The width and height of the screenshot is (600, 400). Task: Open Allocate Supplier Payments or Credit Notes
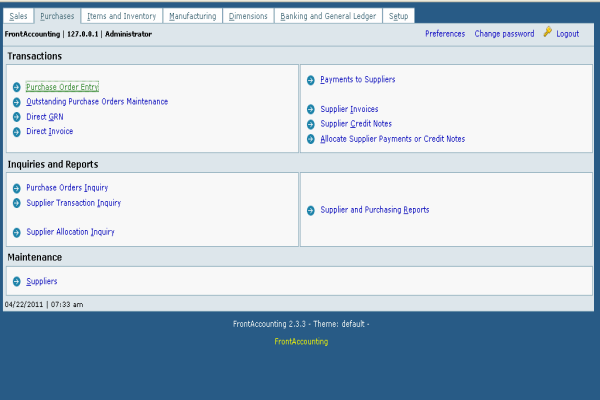click(x=393, y=139)
